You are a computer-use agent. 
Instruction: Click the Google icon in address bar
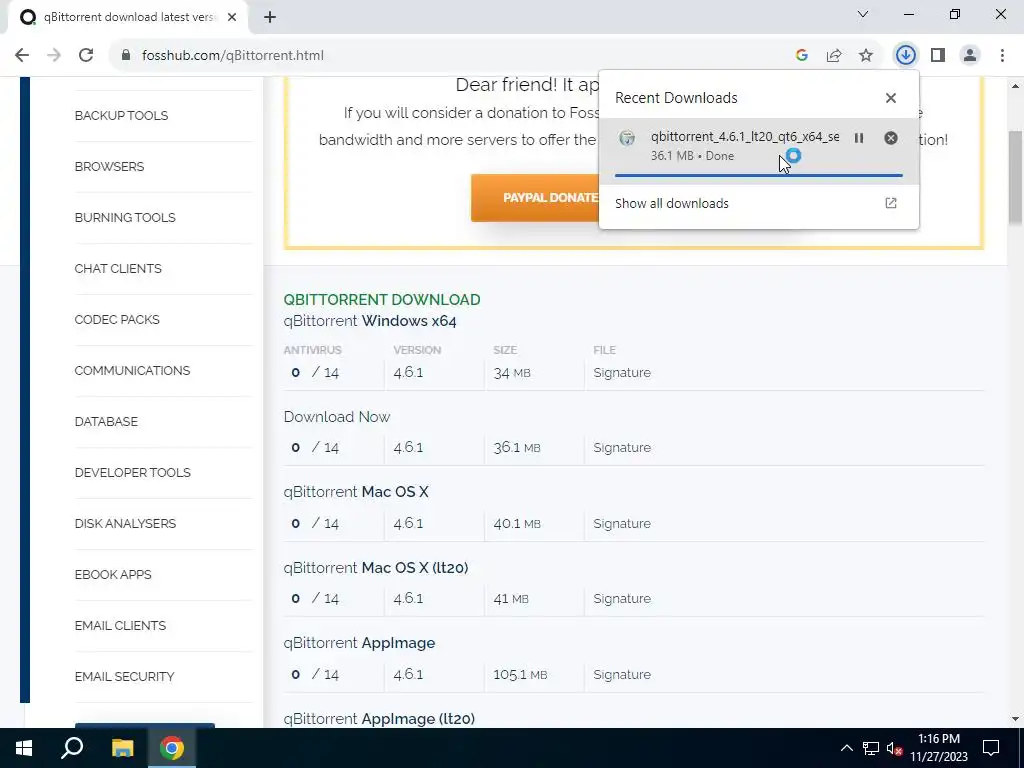click(x=802, y=56)
